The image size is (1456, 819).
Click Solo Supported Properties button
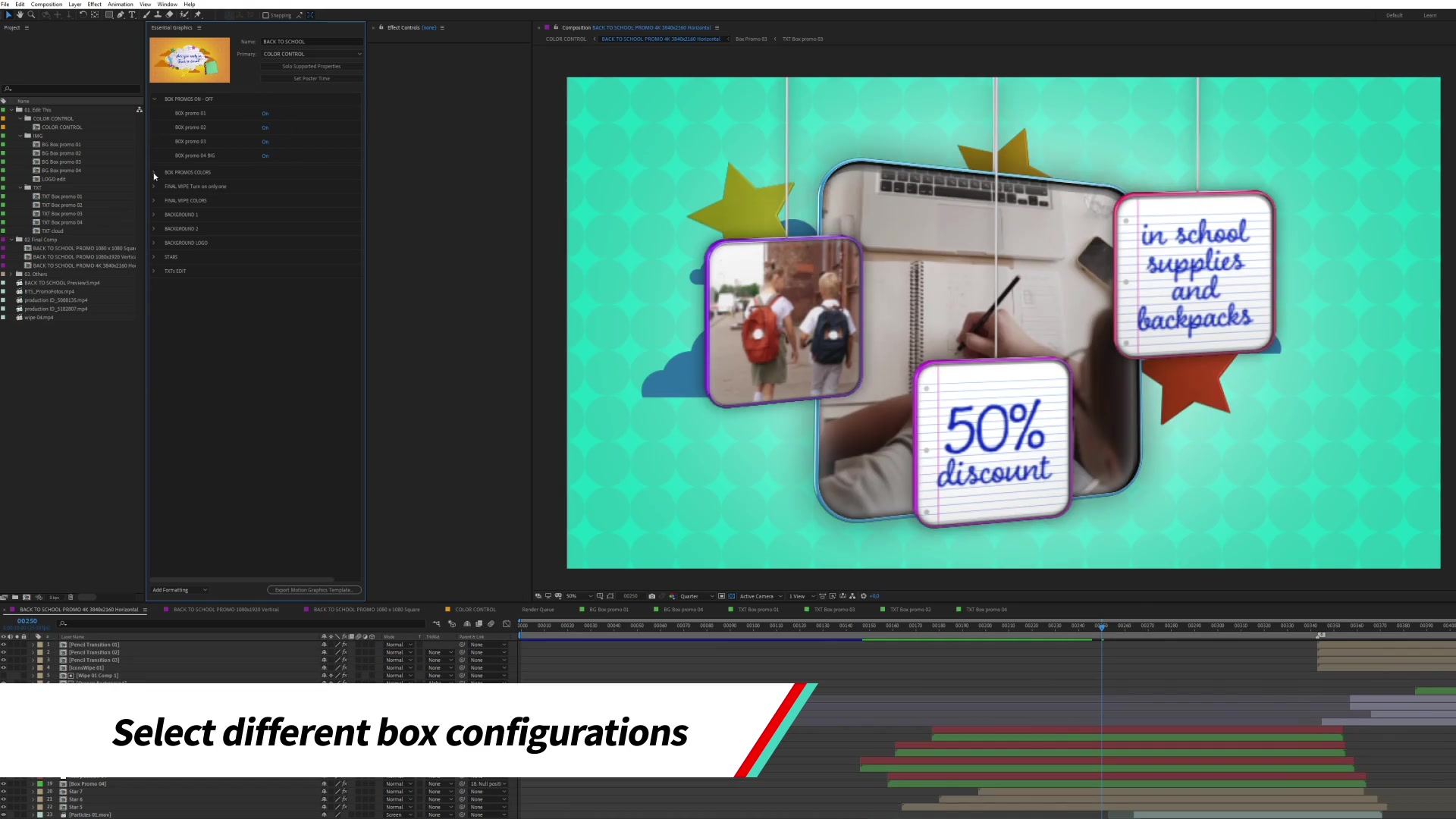pyautogui.click(x=312, y=67)
